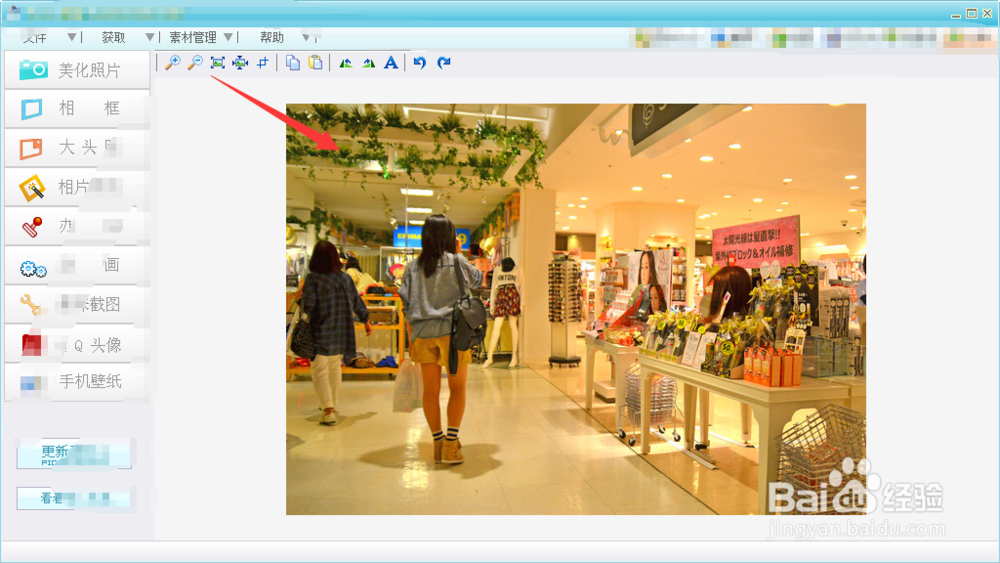Click the zoom out magnifier icon
This screenshot has width=1000, height=563.
[195, 63]
